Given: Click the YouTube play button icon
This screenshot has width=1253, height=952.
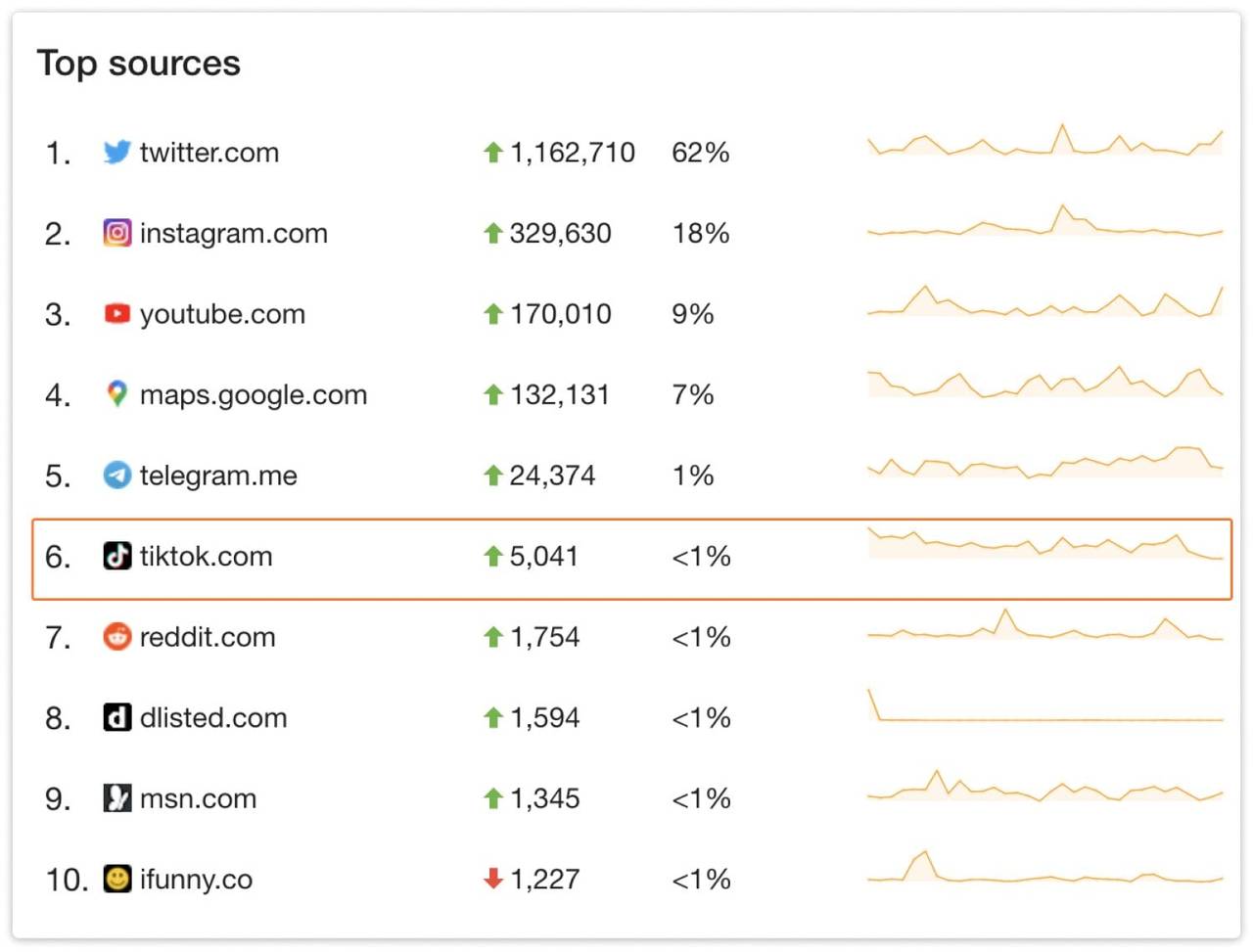Looking at the screenshot, I should pyautogui.click(x=116, y=313).
